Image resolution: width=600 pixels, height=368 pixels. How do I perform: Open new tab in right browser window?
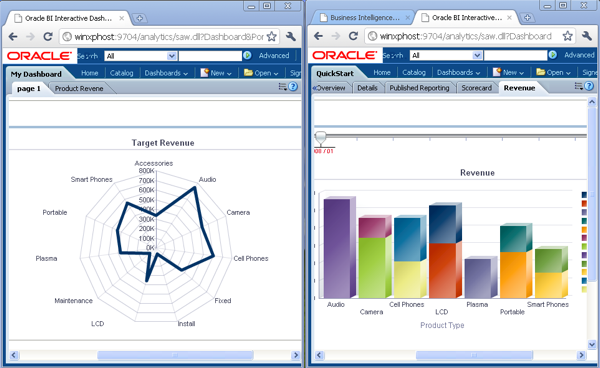[527, 18]
